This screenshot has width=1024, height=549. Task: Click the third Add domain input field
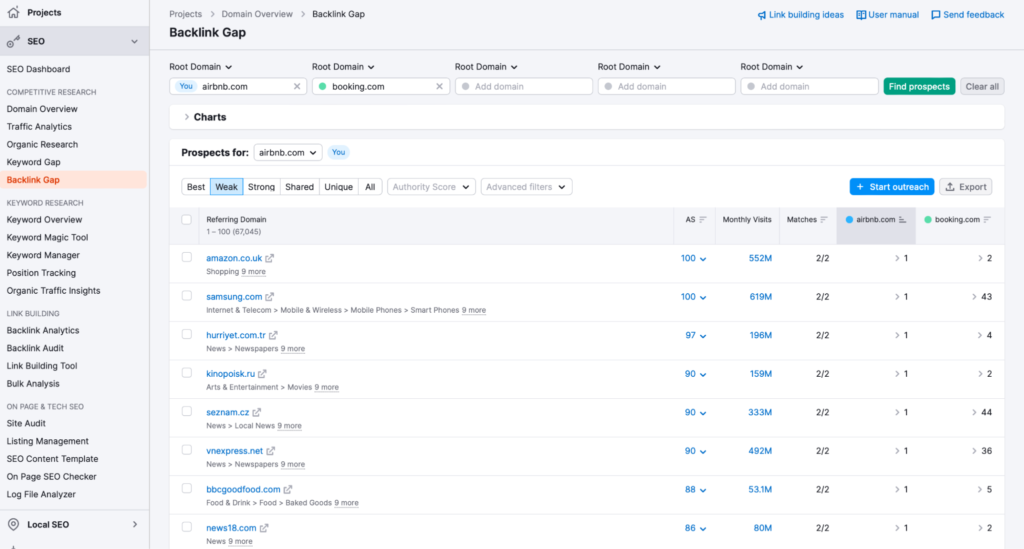(524, 86)
